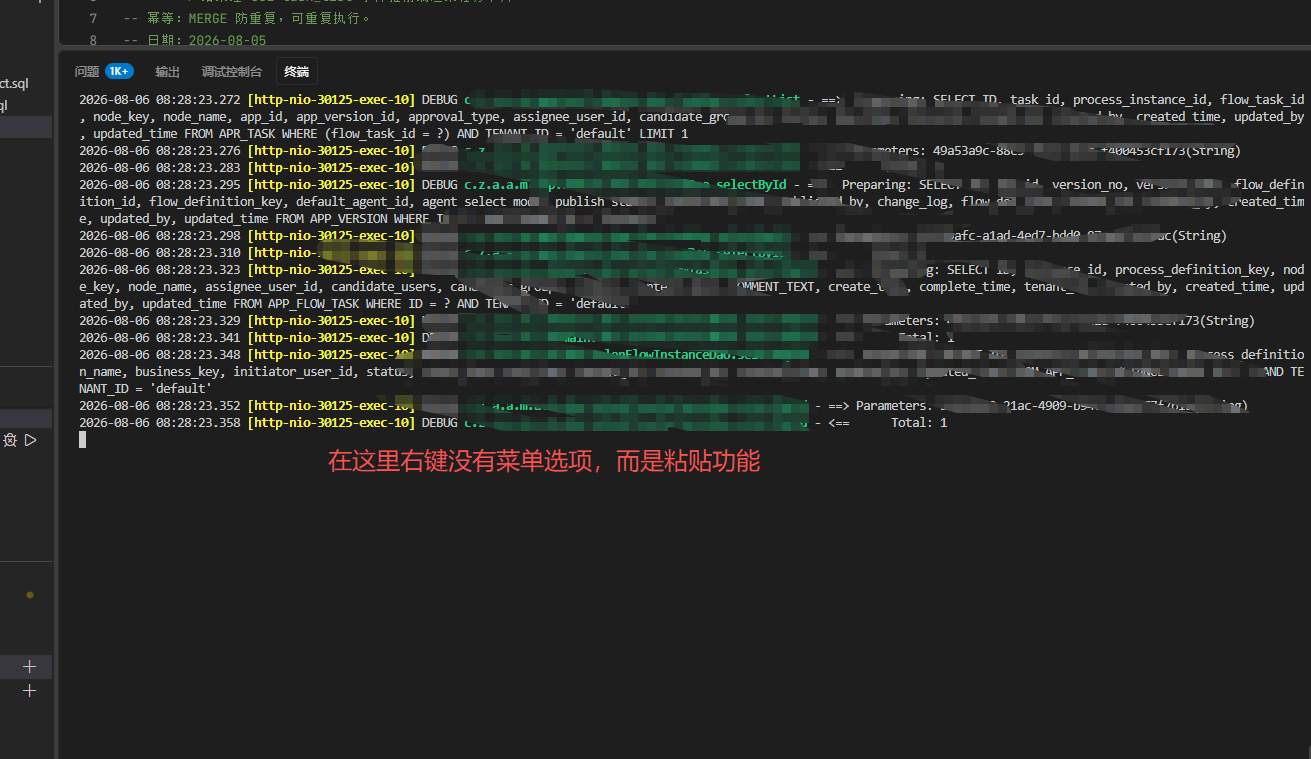Click the debug bug icon in the sidebar
The image size is (1311, 759).
[x=9, y=440]
